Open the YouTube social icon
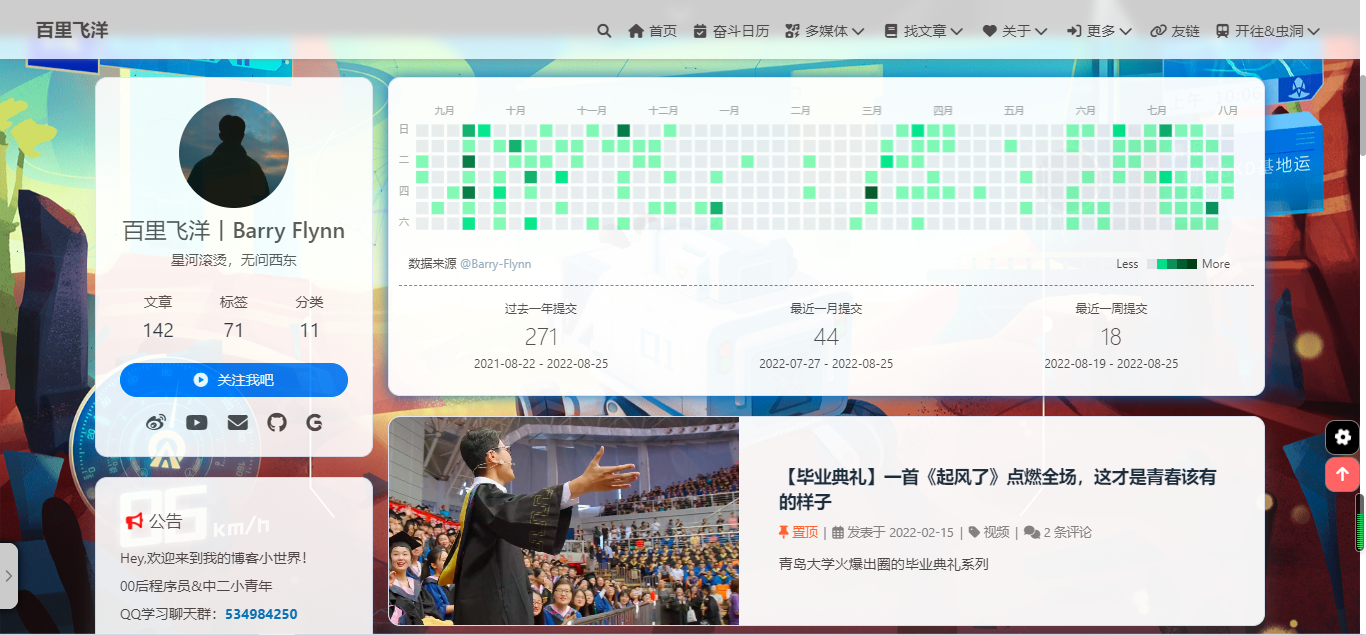 coord(197,423)
